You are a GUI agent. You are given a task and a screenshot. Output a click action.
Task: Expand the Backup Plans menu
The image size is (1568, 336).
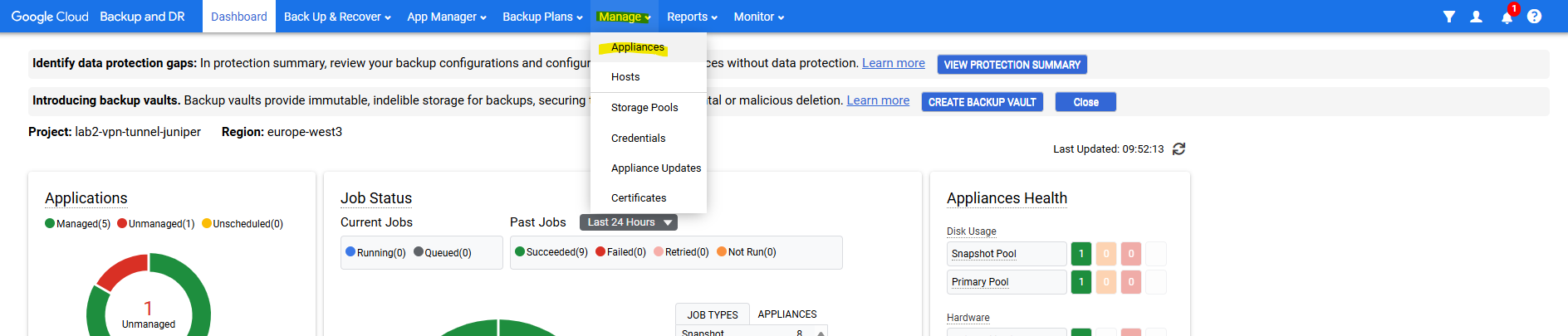(542, 17)
